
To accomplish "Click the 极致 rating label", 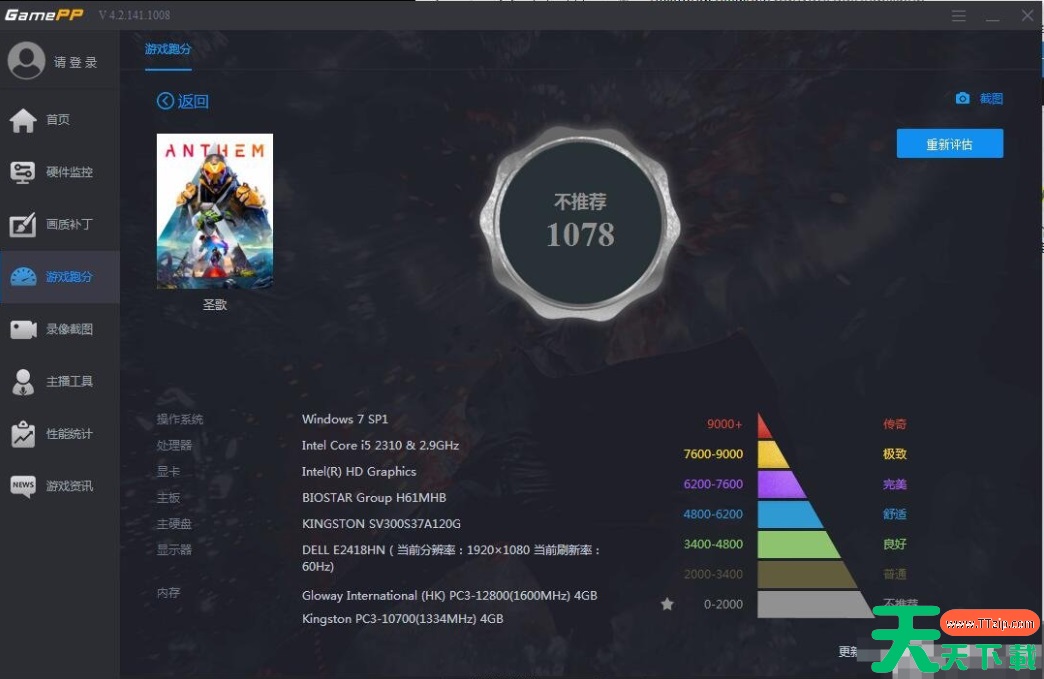I will 895,454.
